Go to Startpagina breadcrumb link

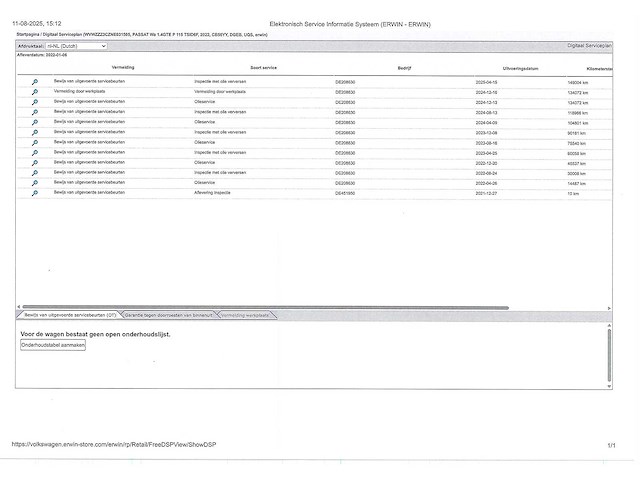click(28, 33)
